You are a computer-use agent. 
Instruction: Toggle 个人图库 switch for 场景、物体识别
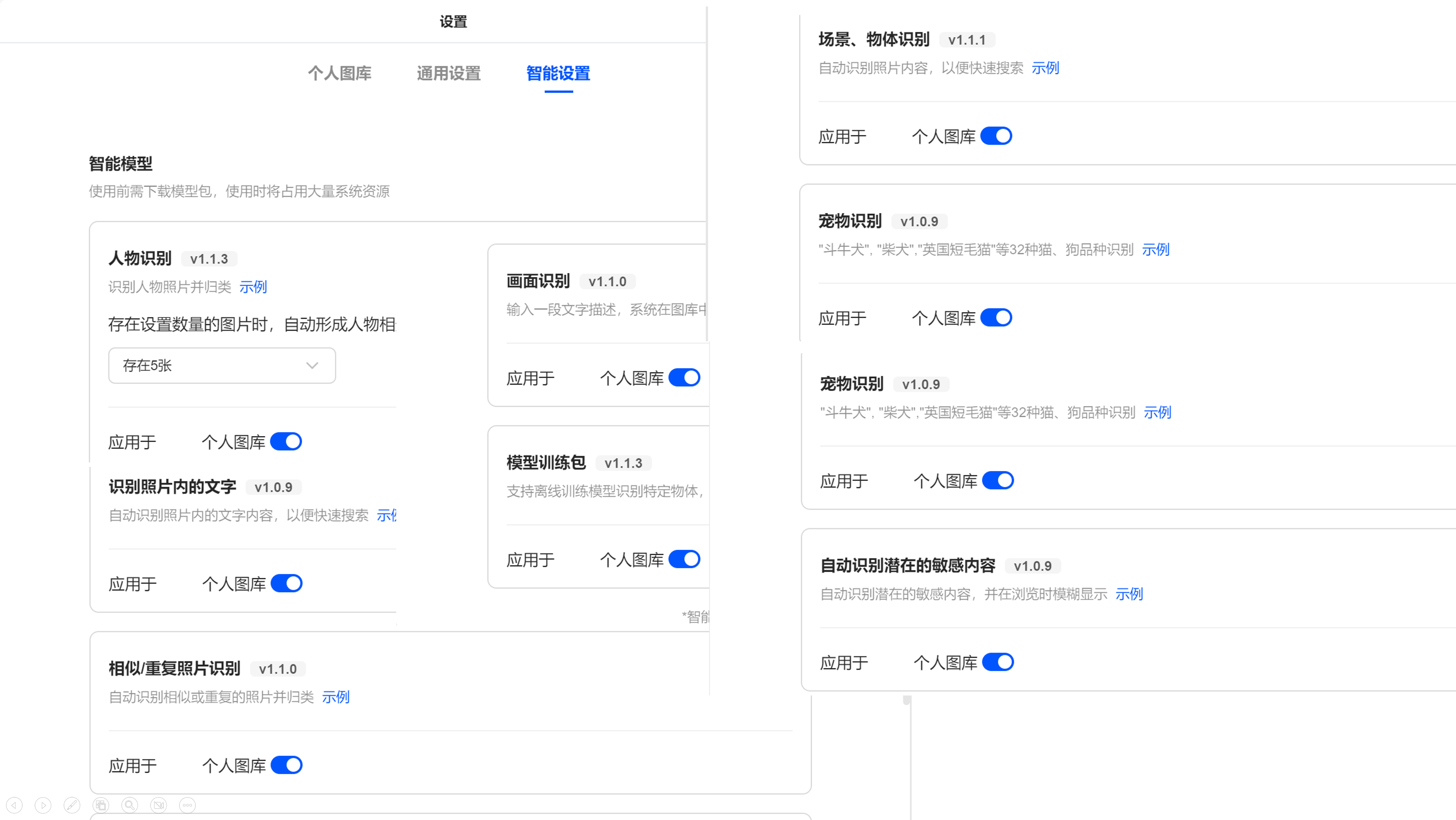[996, 136]
